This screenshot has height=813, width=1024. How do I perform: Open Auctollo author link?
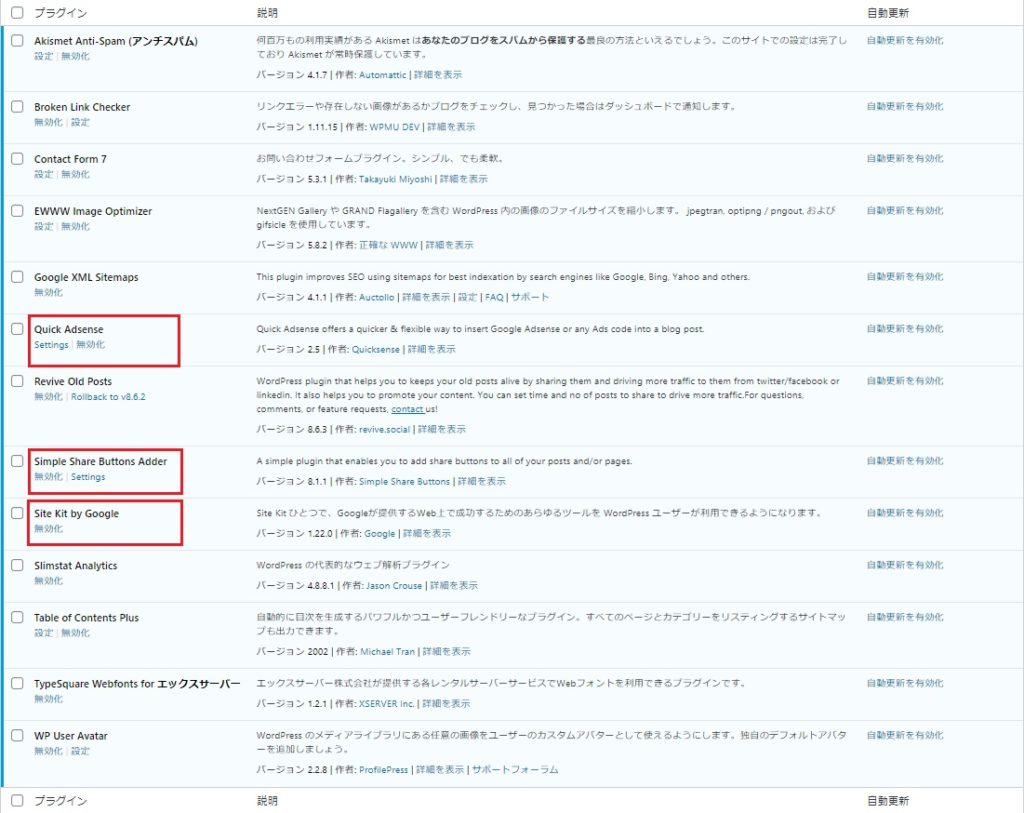pyautogui.click(x=377, y=298)
